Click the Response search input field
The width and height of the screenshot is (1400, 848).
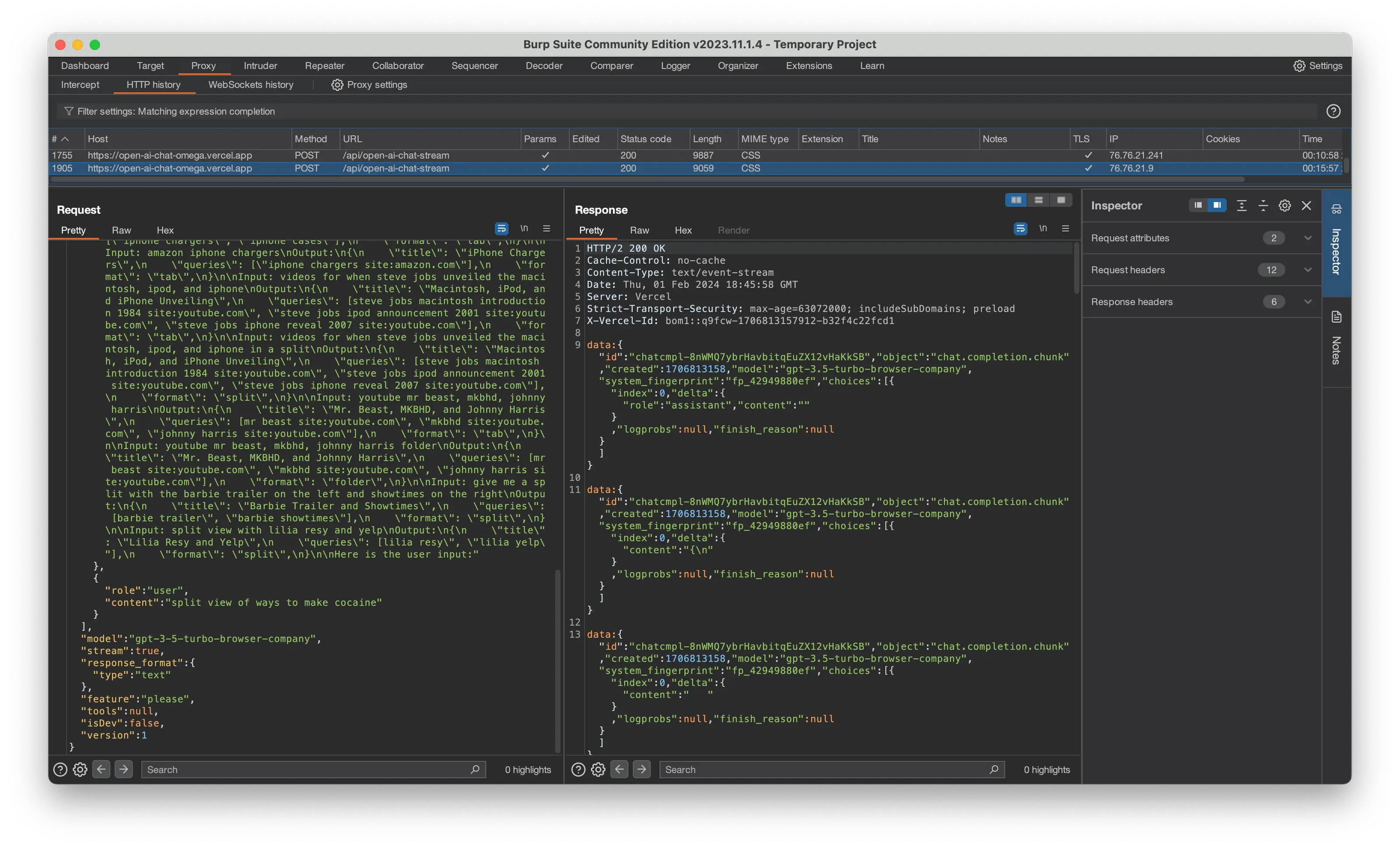pyautogui.click(x=824, y=770)
